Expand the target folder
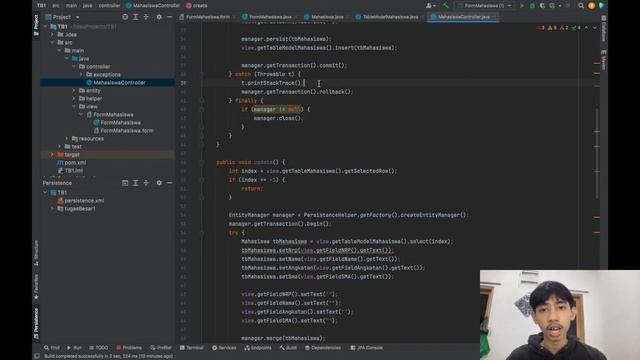The width and height of the screenshot is (640, 360). click(52, 155)
